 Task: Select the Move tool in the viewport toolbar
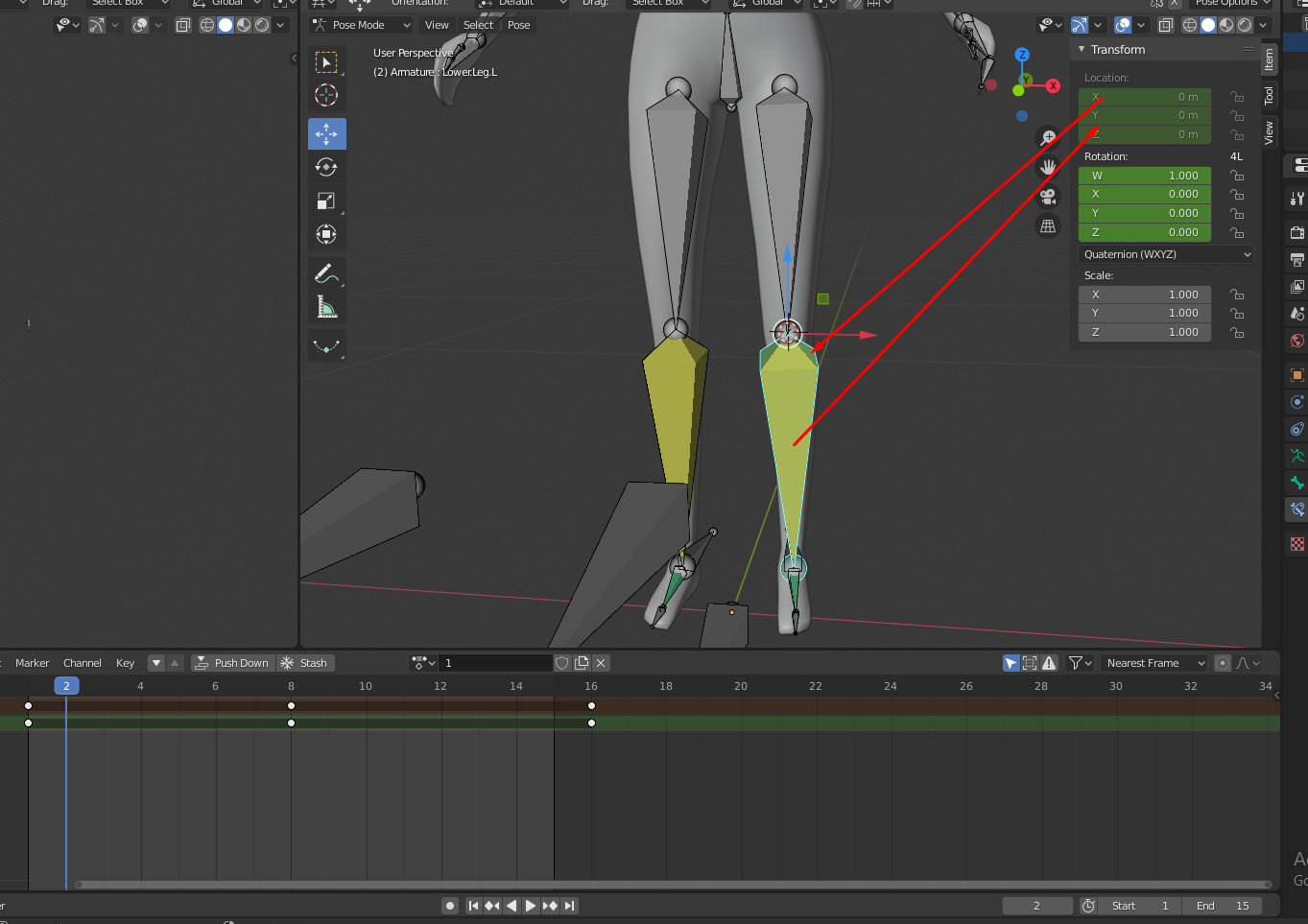coord(327,133)
